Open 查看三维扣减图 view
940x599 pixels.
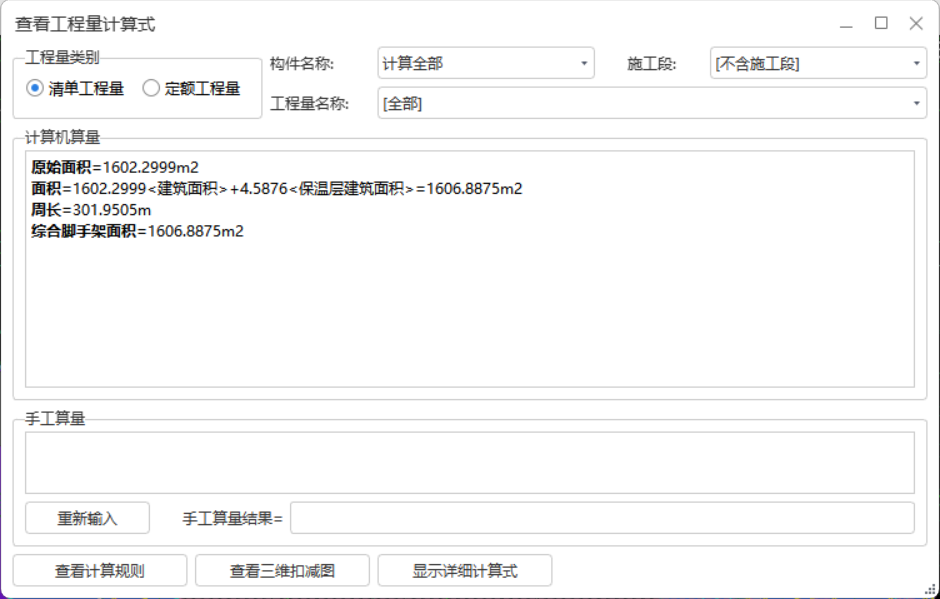coord(282,570)
